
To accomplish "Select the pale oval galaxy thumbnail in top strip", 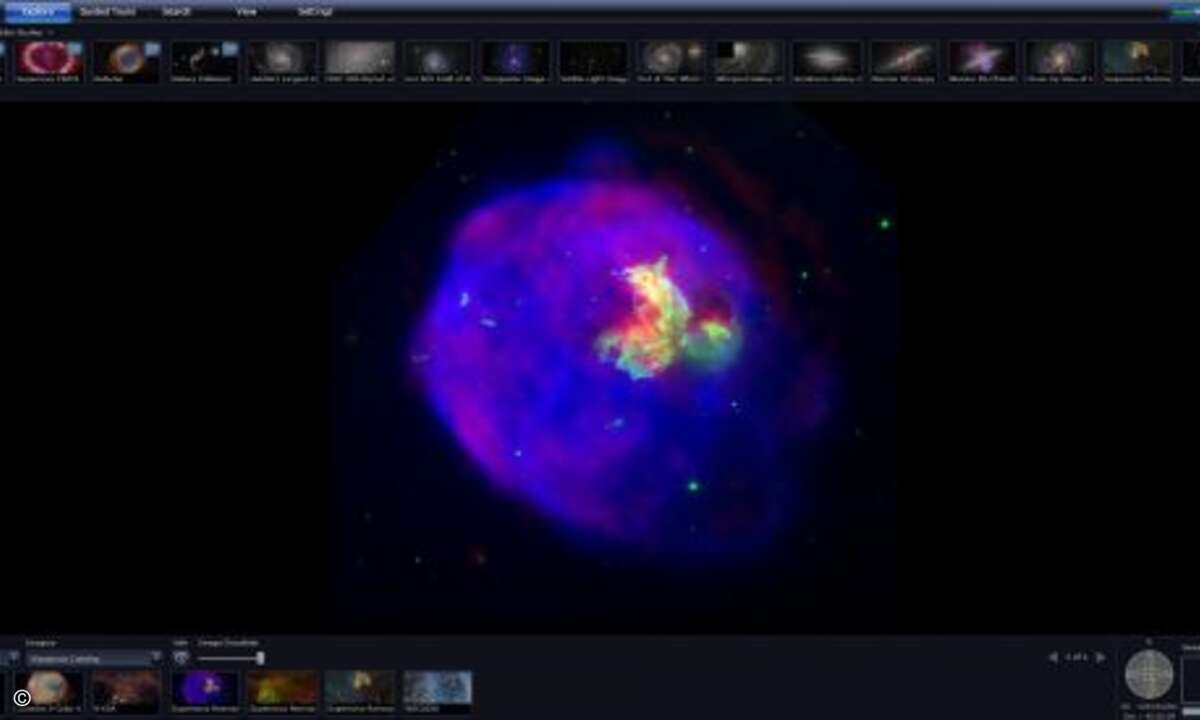I will coord(827,61).
